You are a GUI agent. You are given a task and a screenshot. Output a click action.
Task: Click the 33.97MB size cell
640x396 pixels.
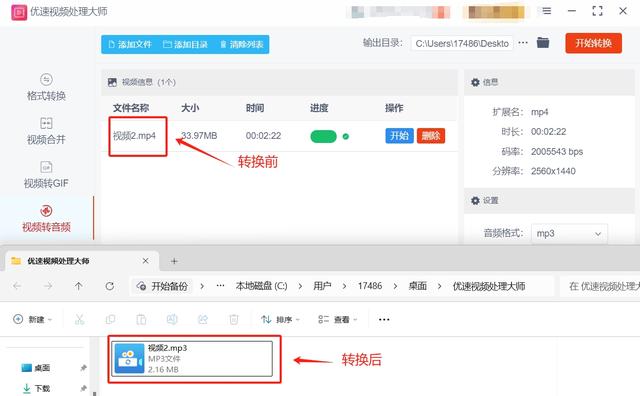coord(199,136)
